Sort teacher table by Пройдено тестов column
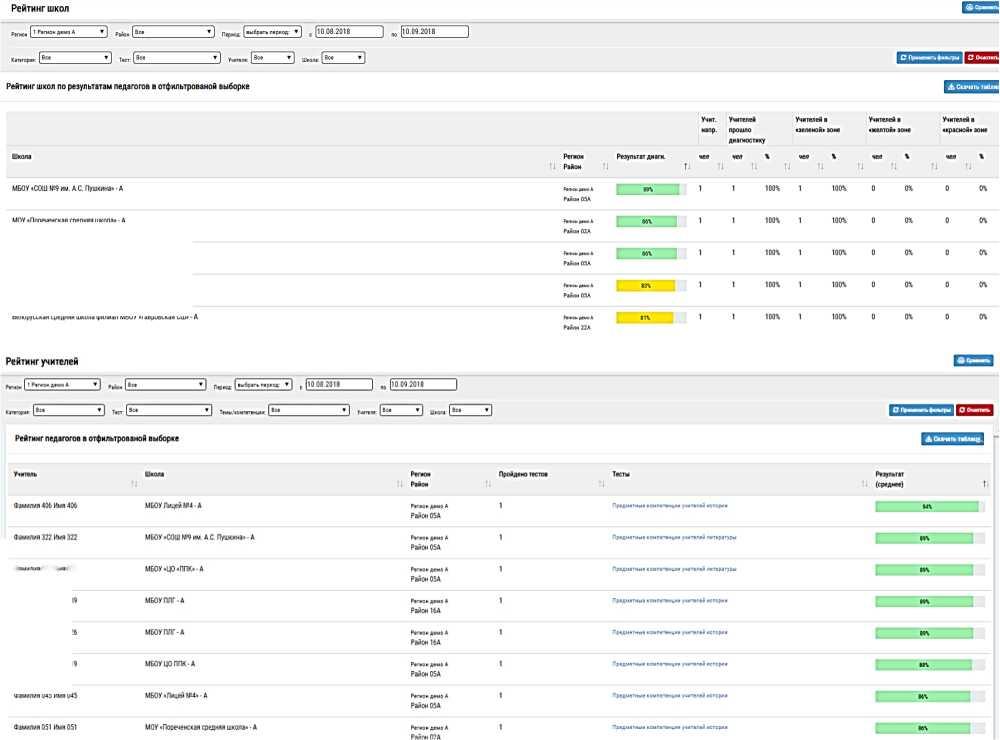This screenshot has width=1000, height=740. click(601, 484)
